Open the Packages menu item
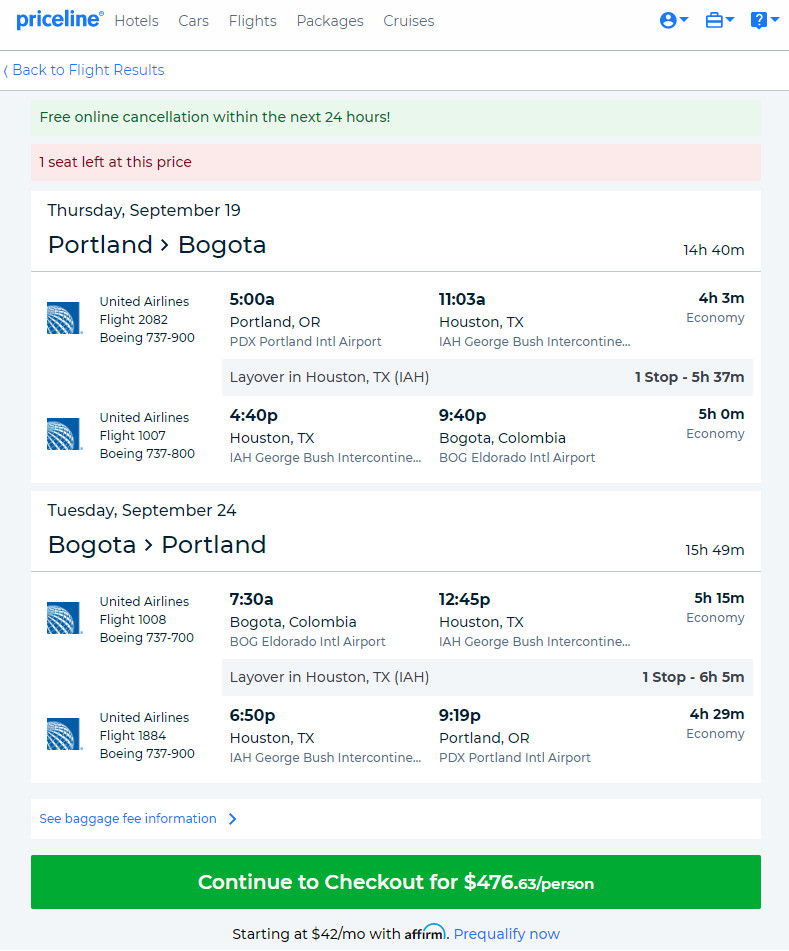 pyautogui.click(x=330, y=21)
